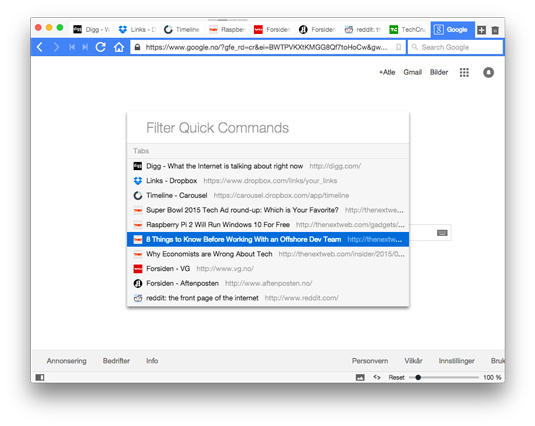
Task: Click the zoom slider handle
Action: coord(418,377)
